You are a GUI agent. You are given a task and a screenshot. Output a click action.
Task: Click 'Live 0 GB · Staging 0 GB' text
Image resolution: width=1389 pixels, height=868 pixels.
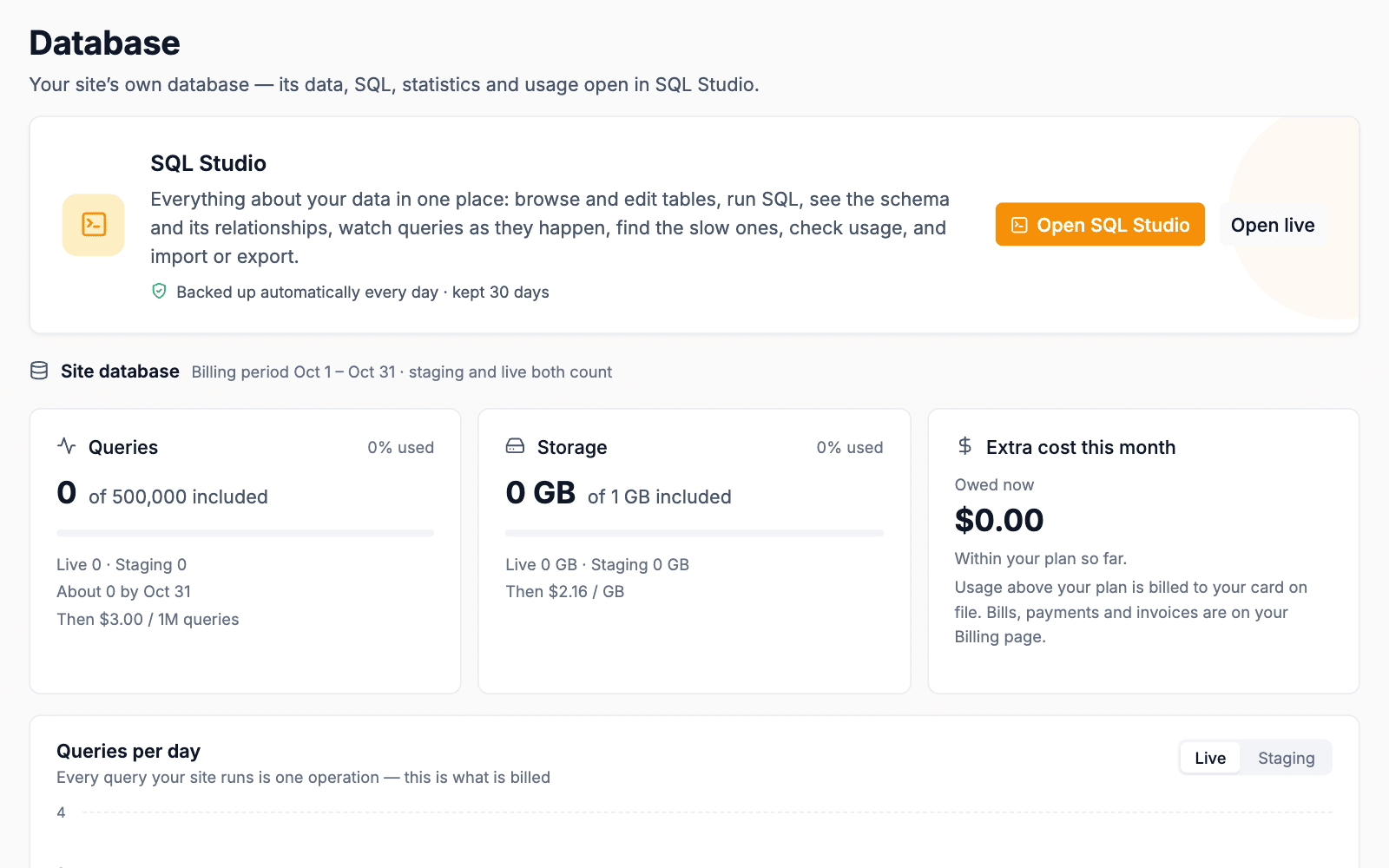click(597, 564)
